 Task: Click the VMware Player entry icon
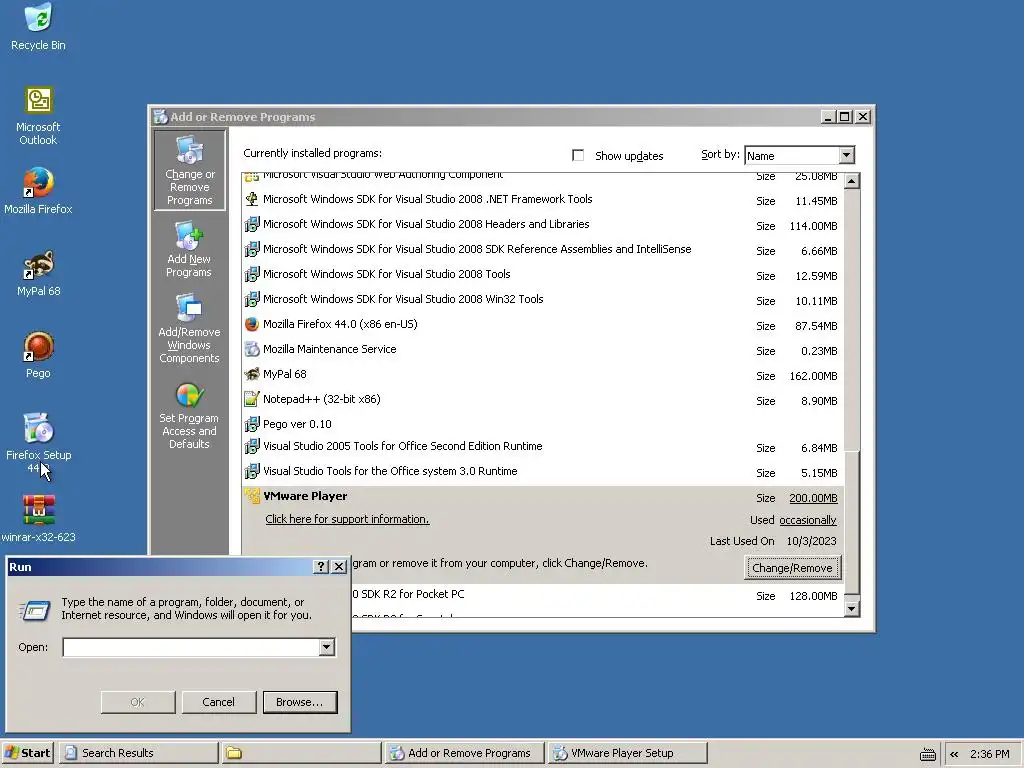tap(251, 496)
